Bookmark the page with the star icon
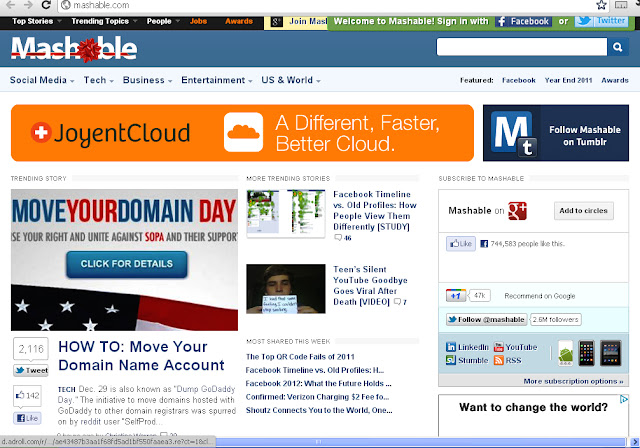The image size is (640, 448). [601, 5]
